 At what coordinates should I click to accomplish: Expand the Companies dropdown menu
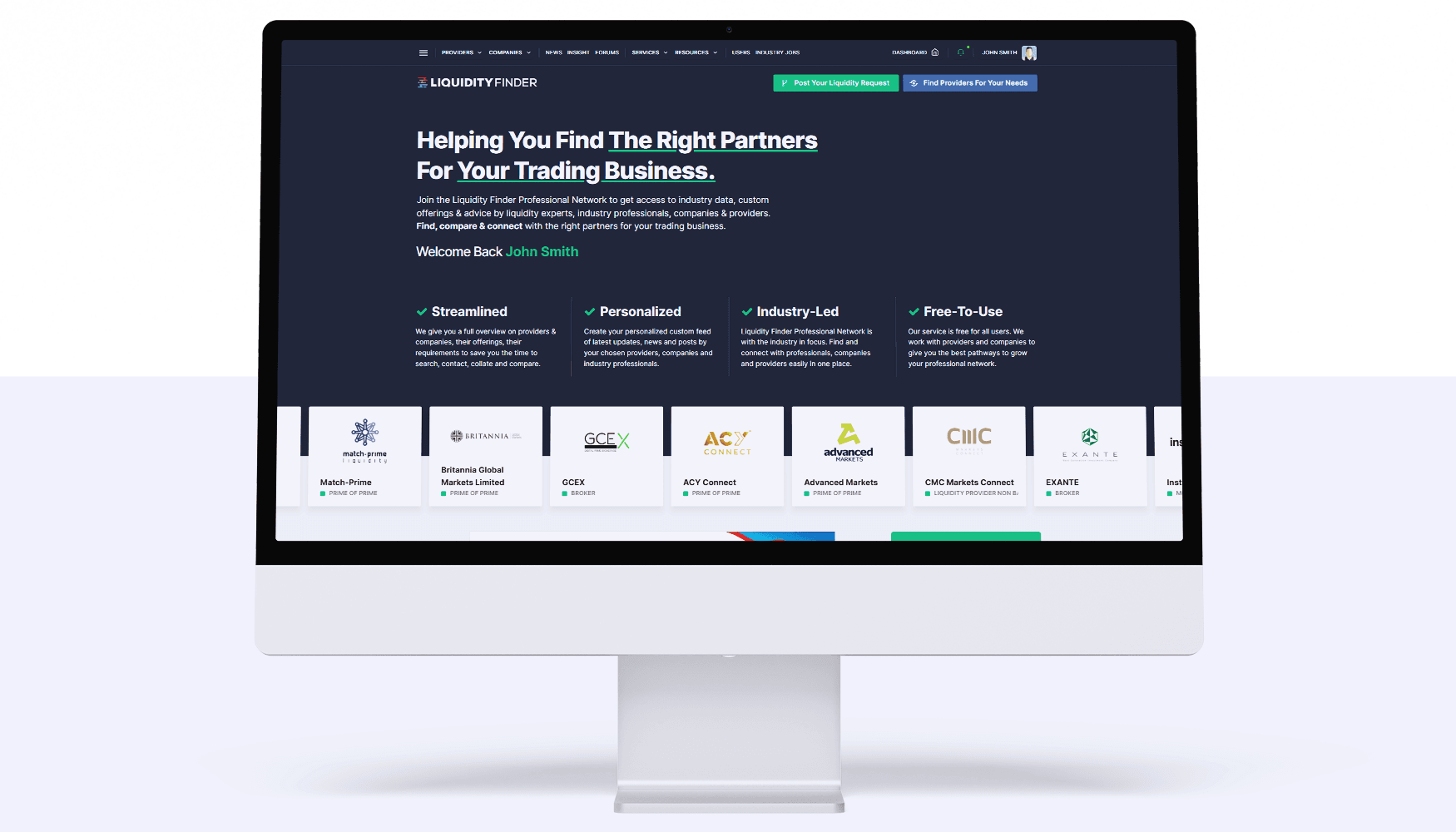point(509,52)
